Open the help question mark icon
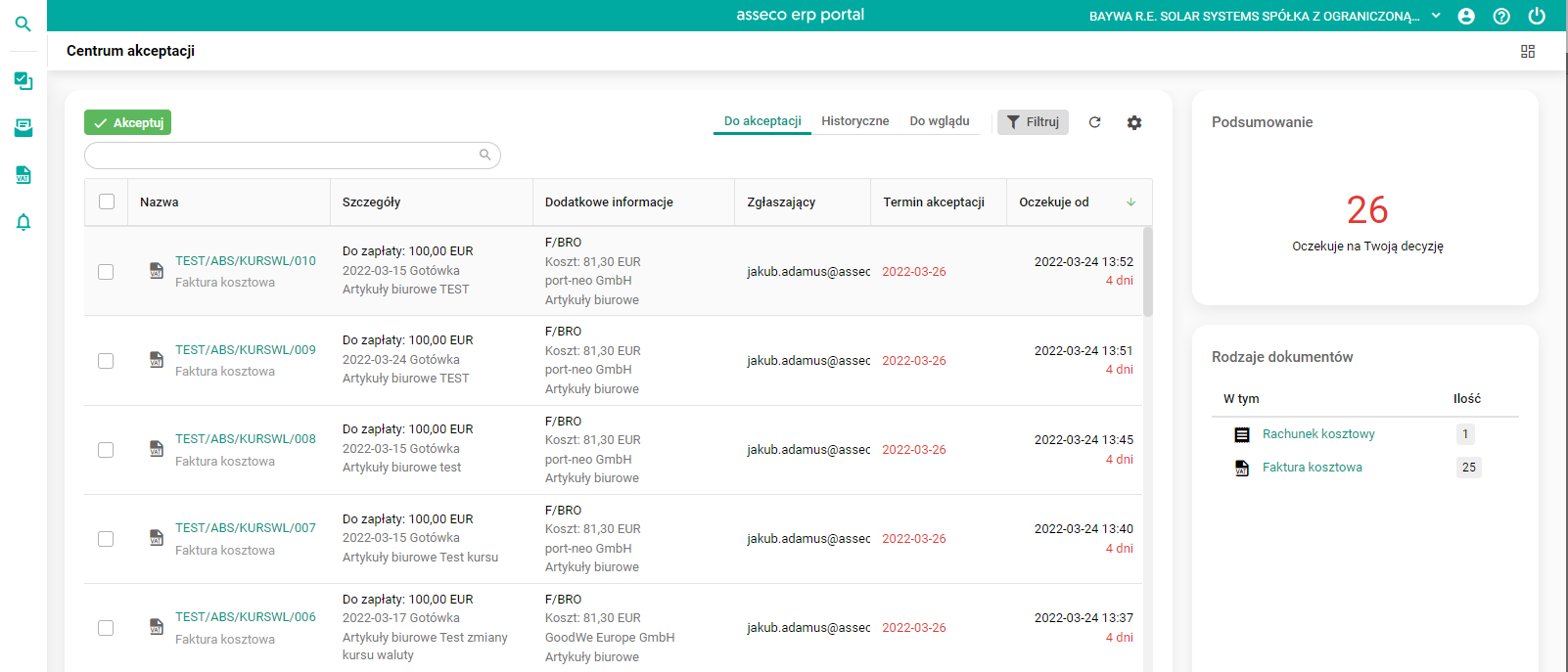 1501,16
